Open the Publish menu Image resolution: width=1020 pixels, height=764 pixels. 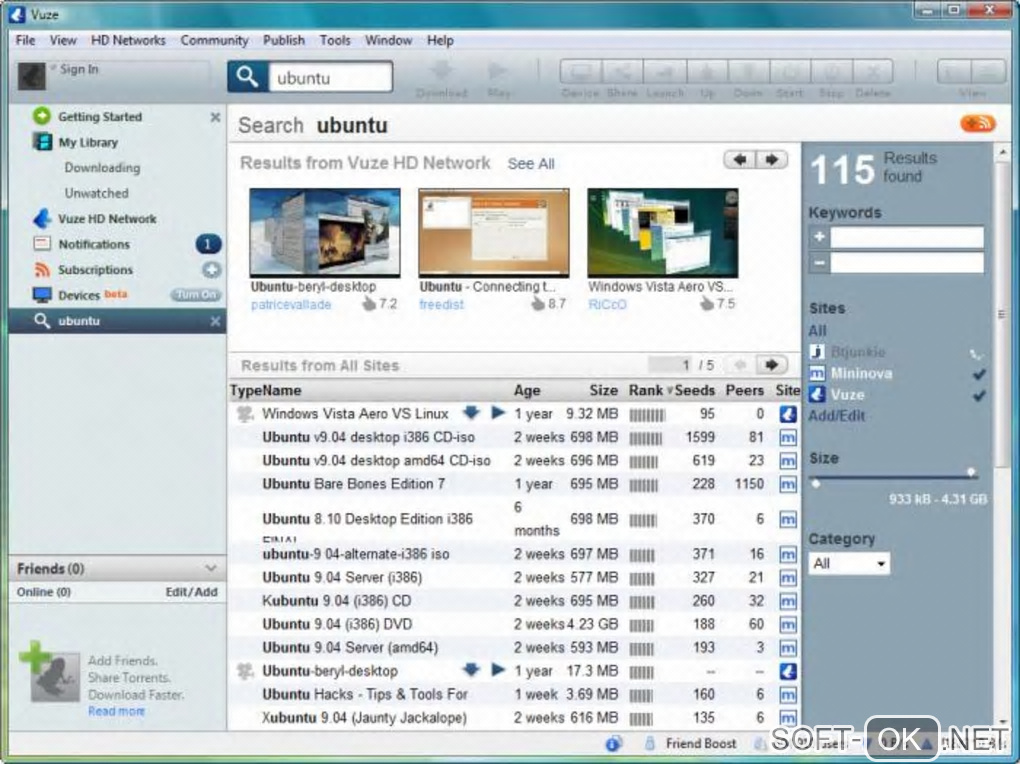[x=284, y=40]
